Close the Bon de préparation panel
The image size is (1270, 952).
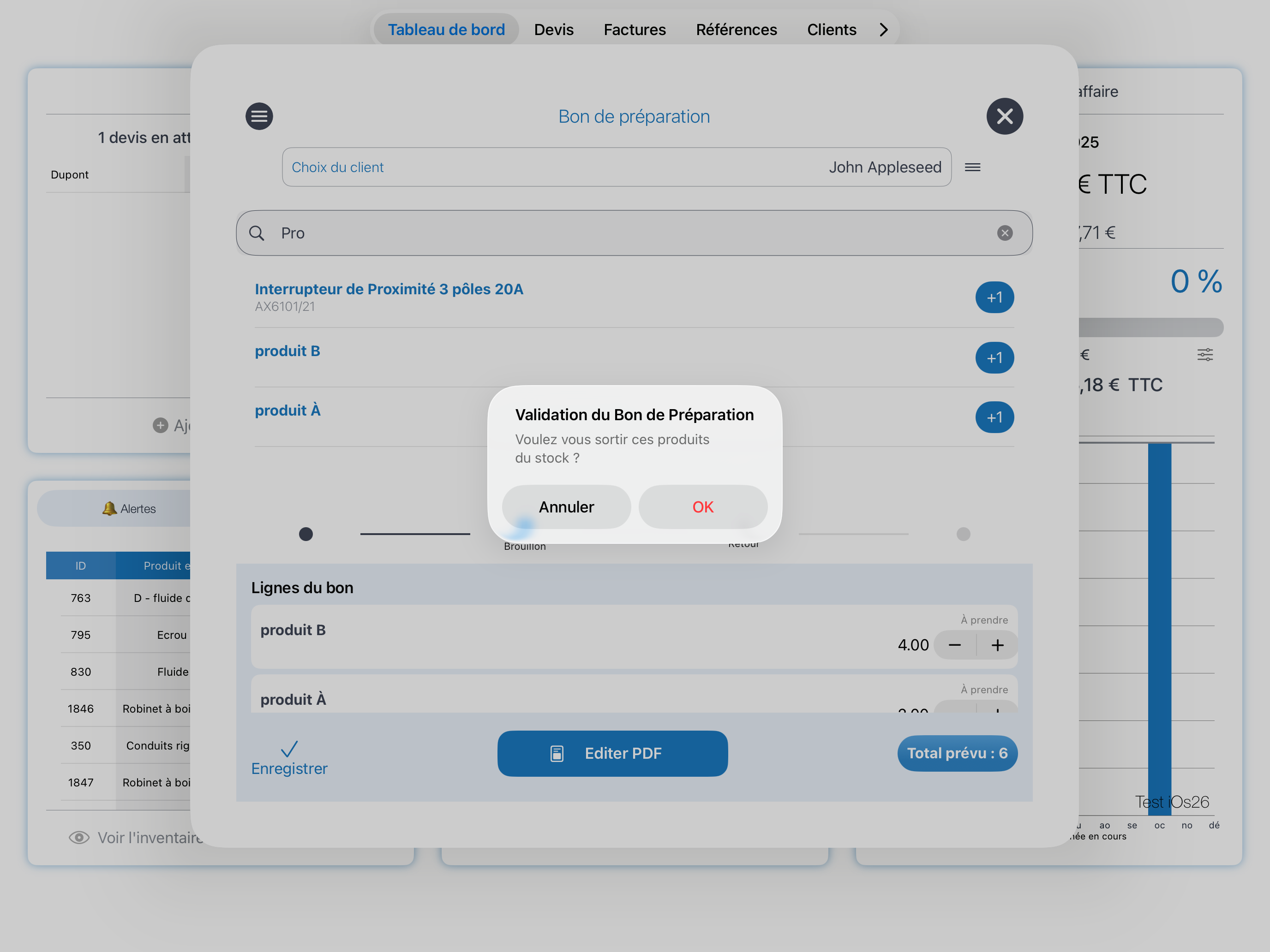(x=1004, y=117)
